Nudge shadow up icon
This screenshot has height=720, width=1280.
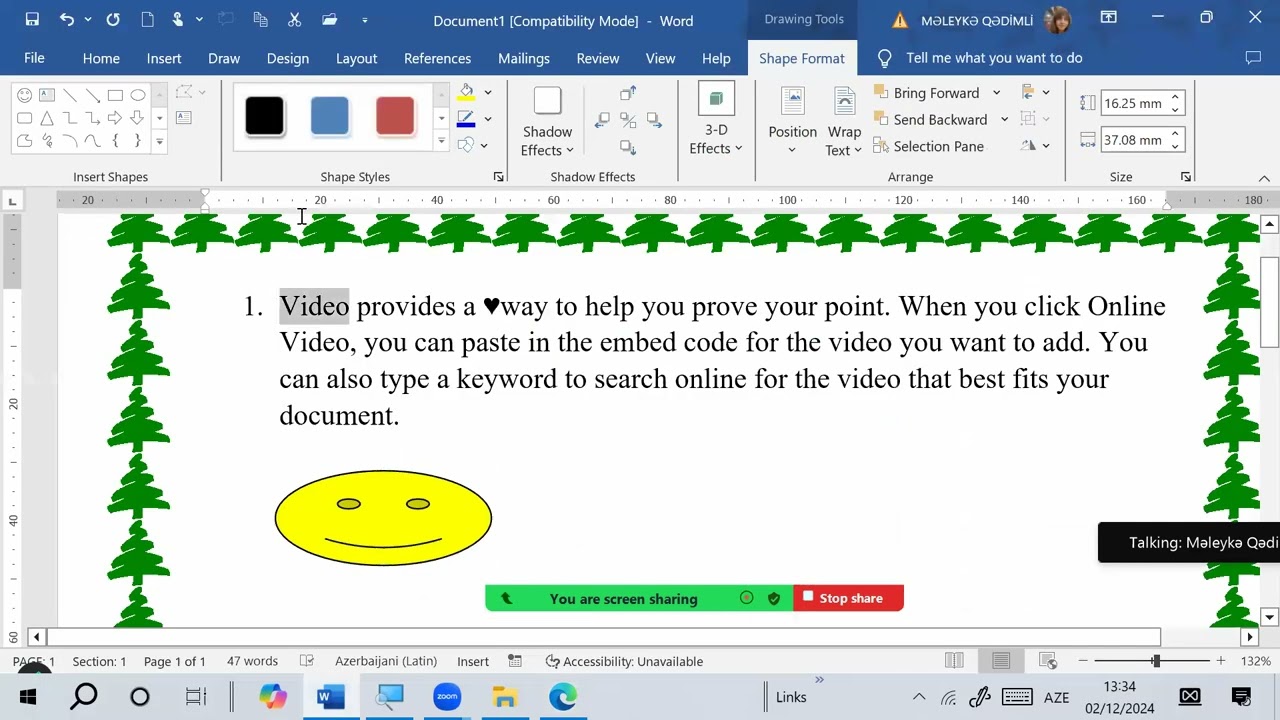(x=628, y=93)
